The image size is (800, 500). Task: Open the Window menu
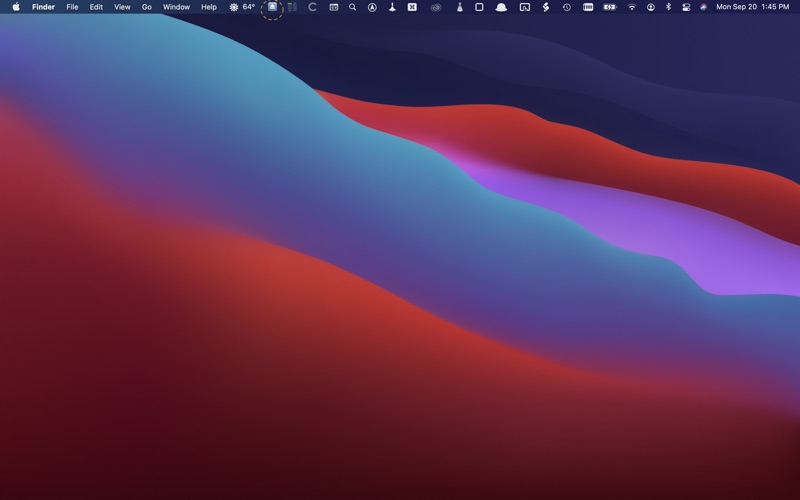coord(176,7)
